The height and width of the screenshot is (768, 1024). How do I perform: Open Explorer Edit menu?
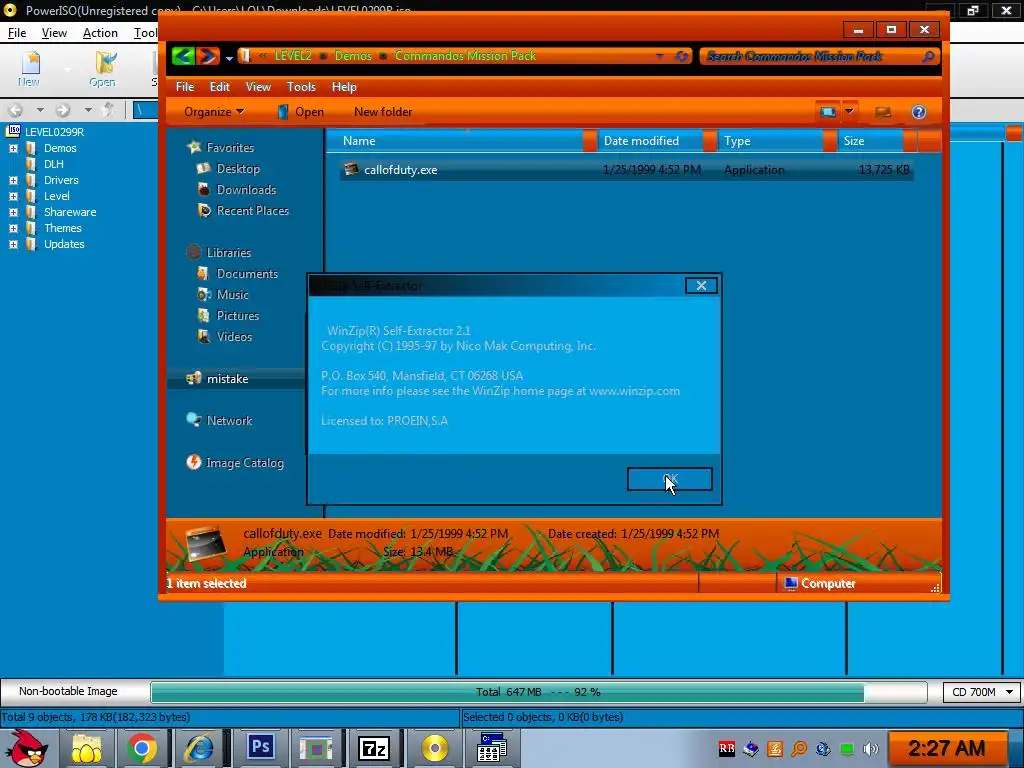point(219,87)
